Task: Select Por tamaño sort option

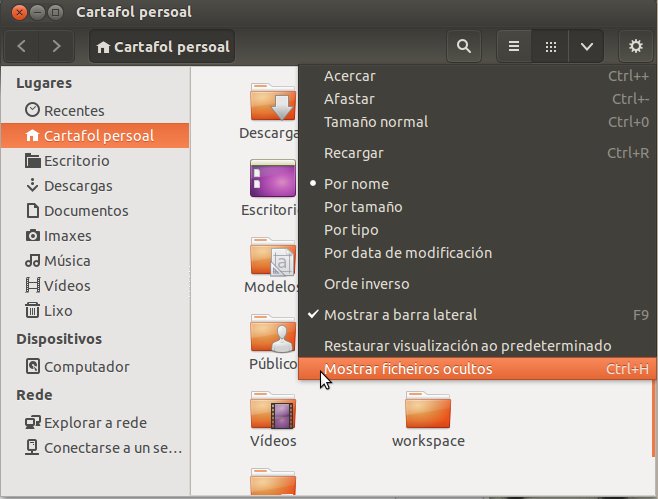Action: [477, 207]
